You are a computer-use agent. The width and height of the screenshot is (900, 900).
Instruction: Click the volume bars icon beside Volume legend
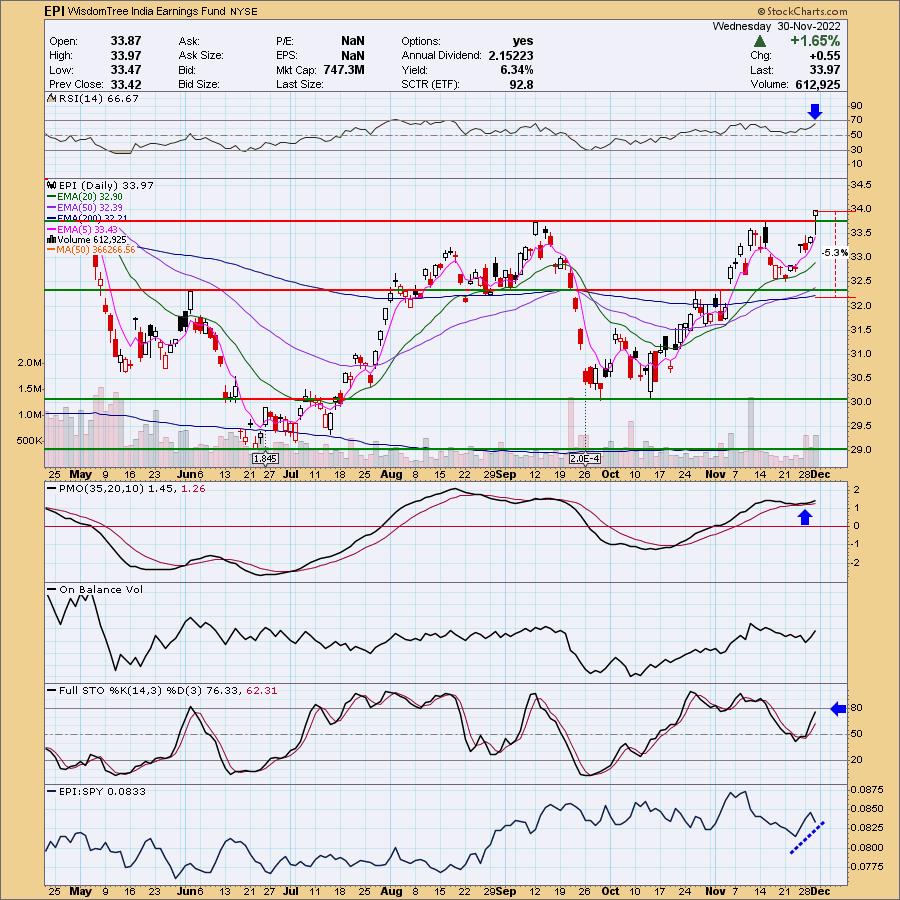[51, 239]
